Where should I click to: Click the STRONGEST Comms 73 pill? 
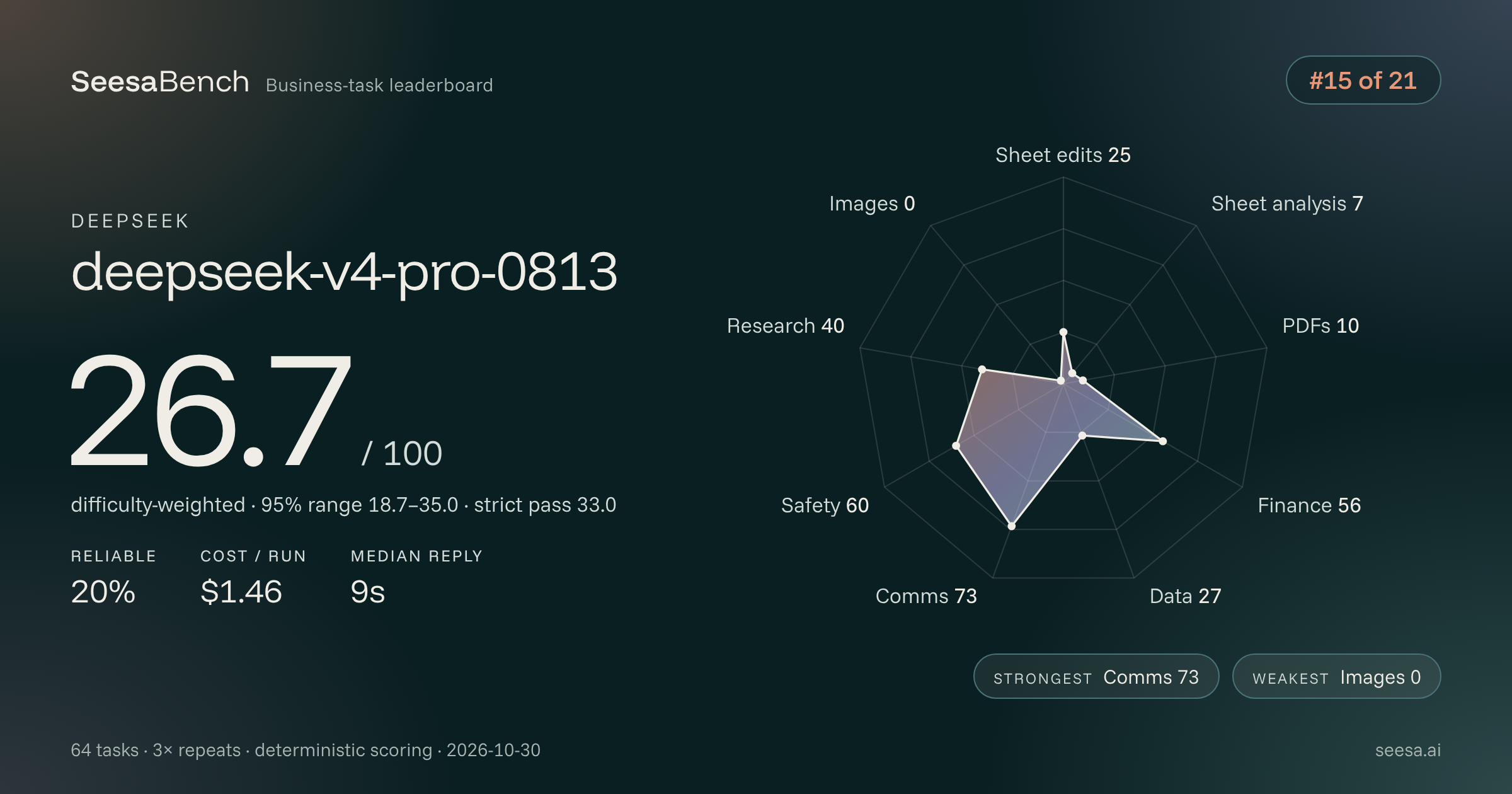click(x=1096, y=676)
